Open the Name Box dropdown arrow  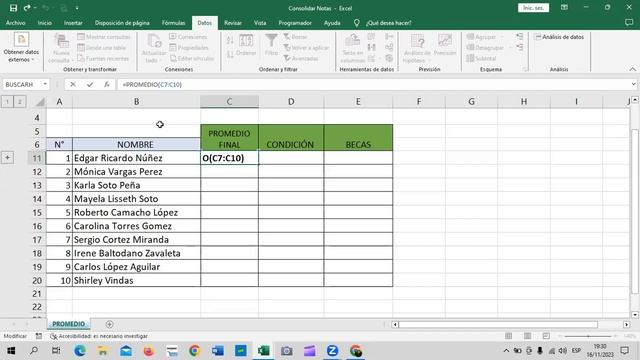click(x=45, y=84)
